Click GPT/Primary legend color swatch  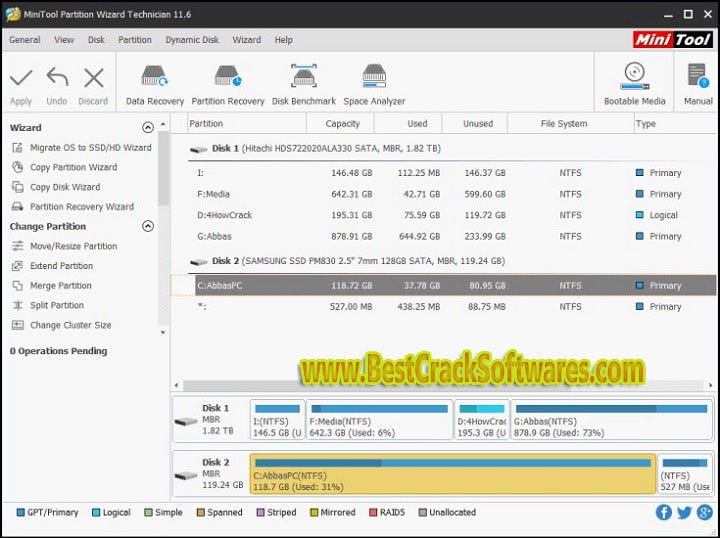click(20, 512)
